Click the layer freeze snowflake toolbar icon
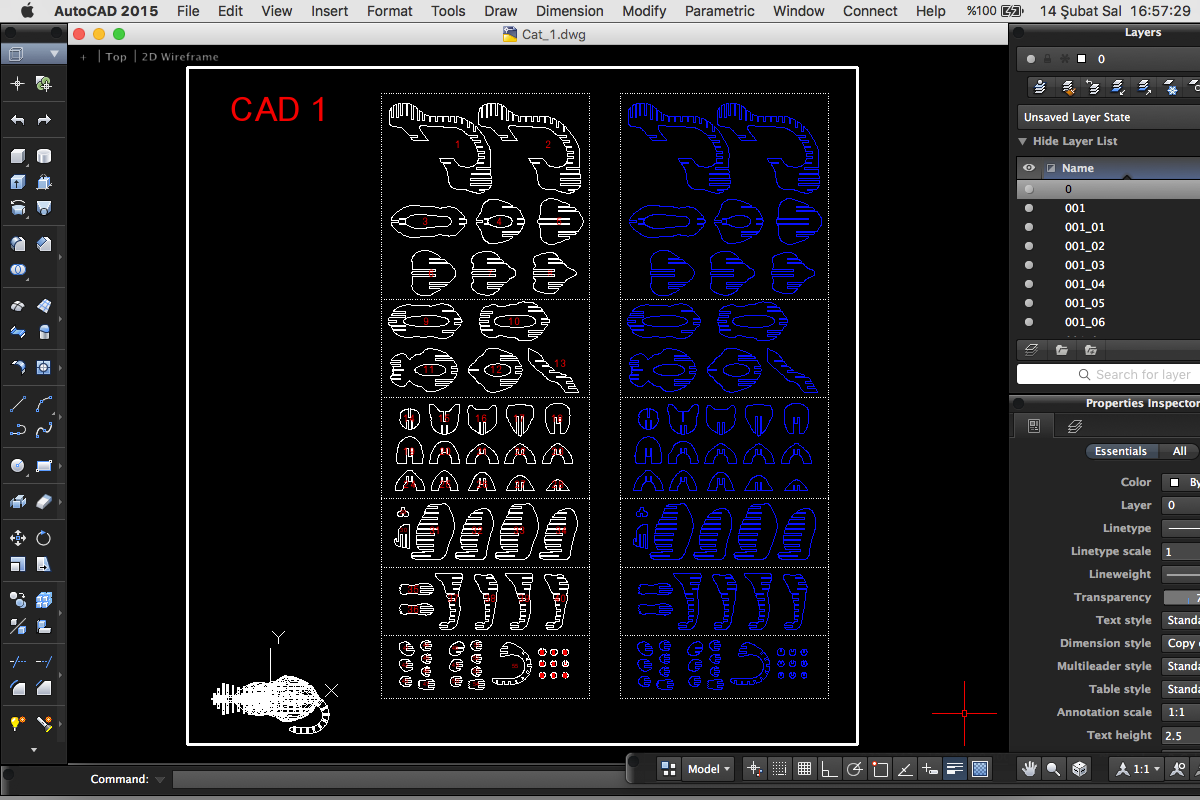This screenshot has width=1200, height=800. pos(1171,88)
